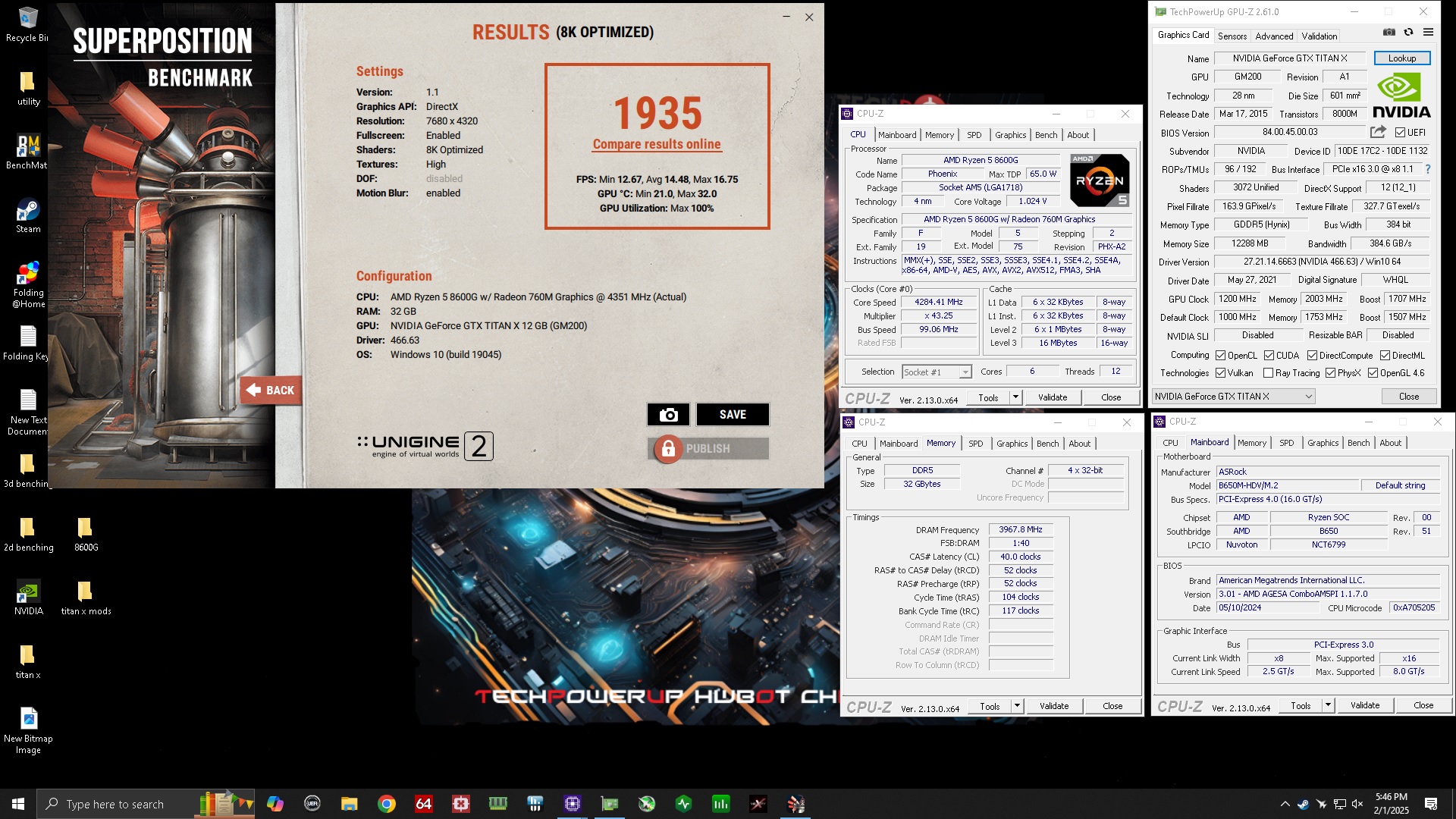Expand Tools dropdown arrow in Mainboard tab window
Viewport: 1456px width, 819px height.
(x=1328, y=705)
